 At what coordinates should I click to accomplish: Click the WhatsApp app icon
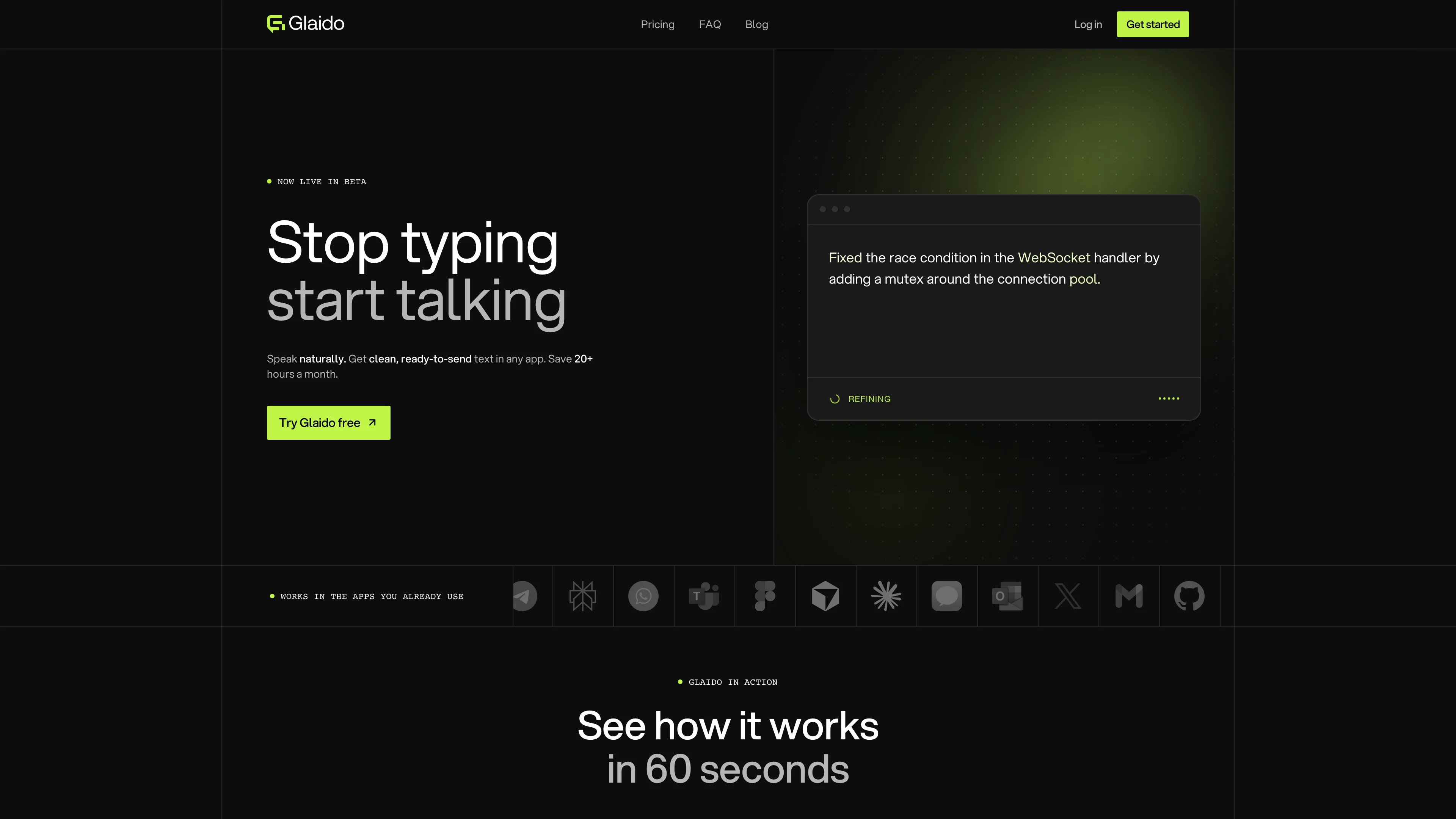643,596
